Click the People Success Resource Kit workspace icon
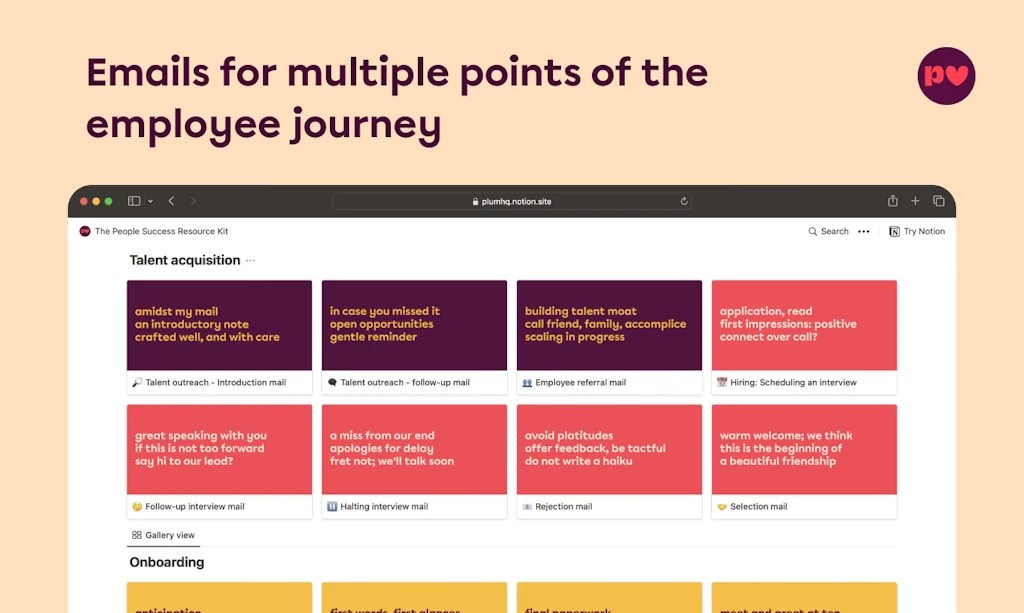Screen dimensions: 1024x613 [85, 231]
